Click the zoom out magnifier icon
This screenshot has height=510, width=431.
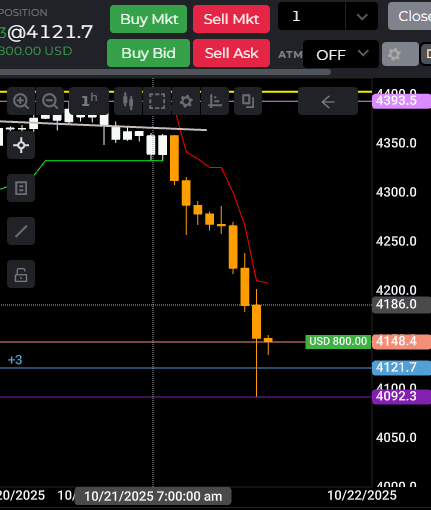point(50,101)
